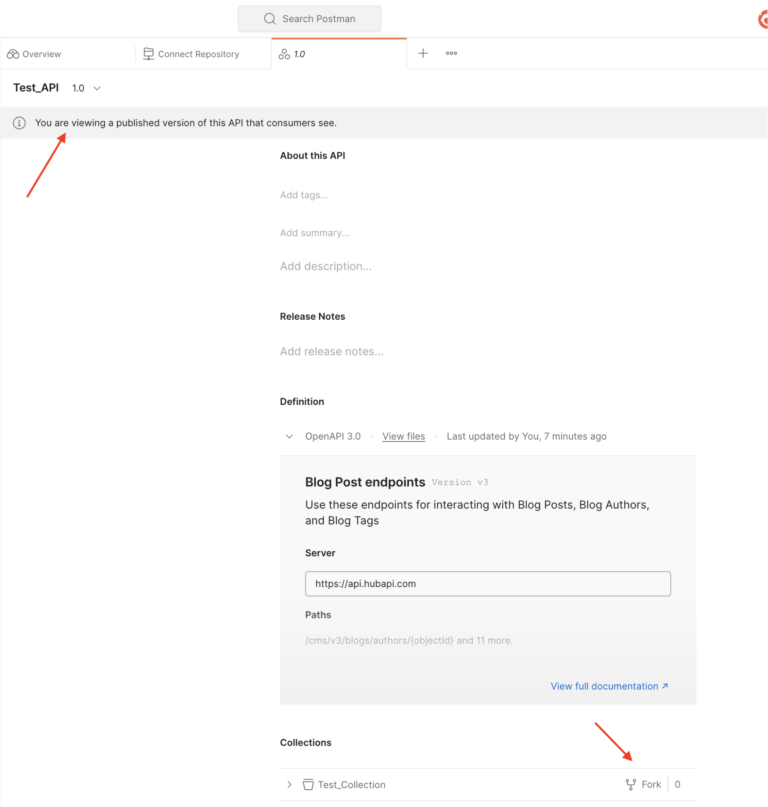The image size is (768, 807).
Task: Click the published version banner message
Action: click(186, 123)
